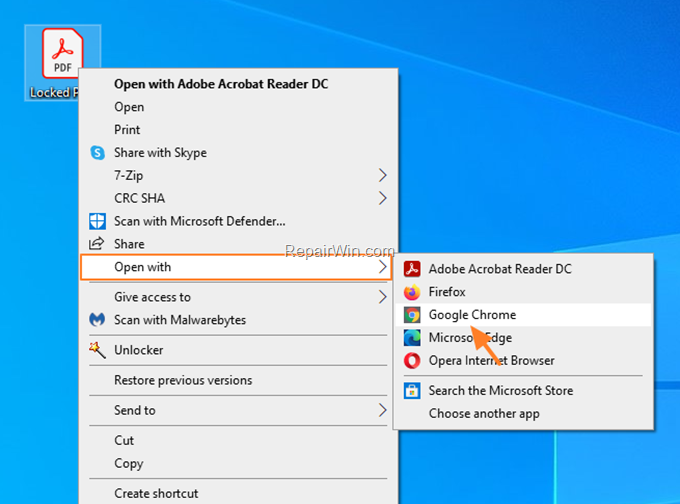Click the Microsoft Store bag icon
This screenshot has height=504, width=680.
(412, 391)
